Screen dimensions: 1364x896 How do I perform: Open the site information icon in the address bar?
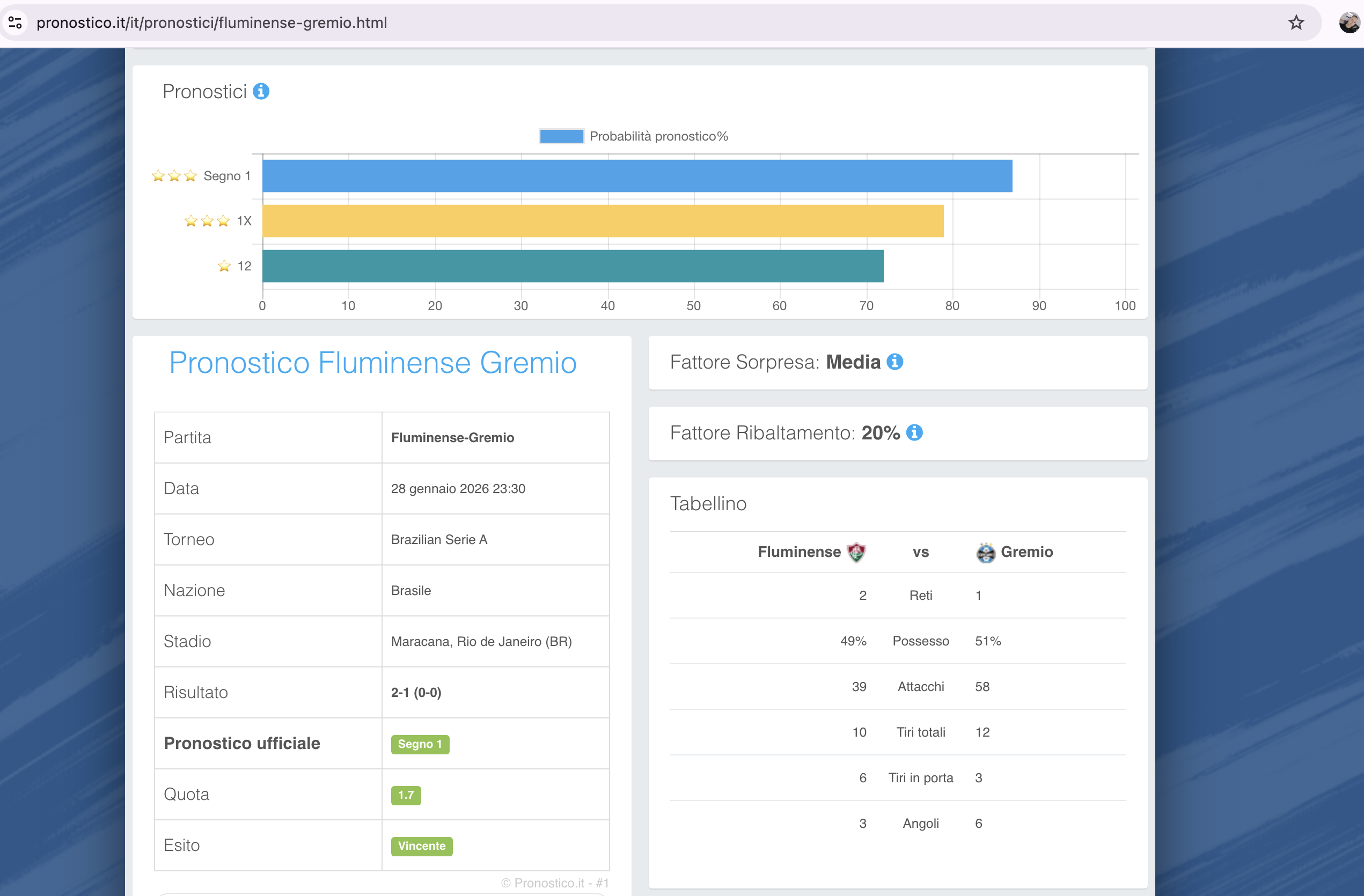coord(16,23)
